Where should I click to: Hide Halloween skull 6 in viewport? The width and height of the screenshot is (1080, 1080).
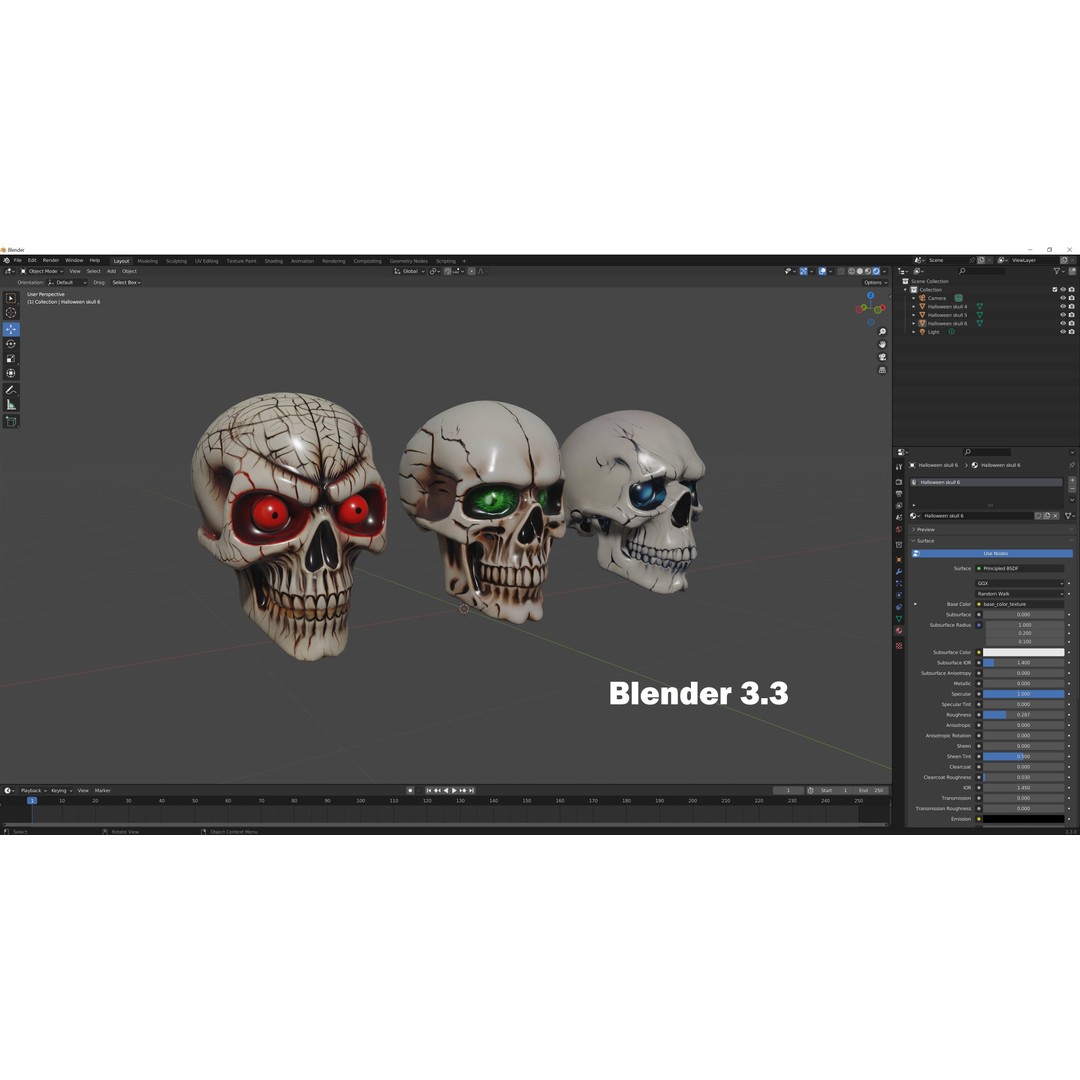1063,323
